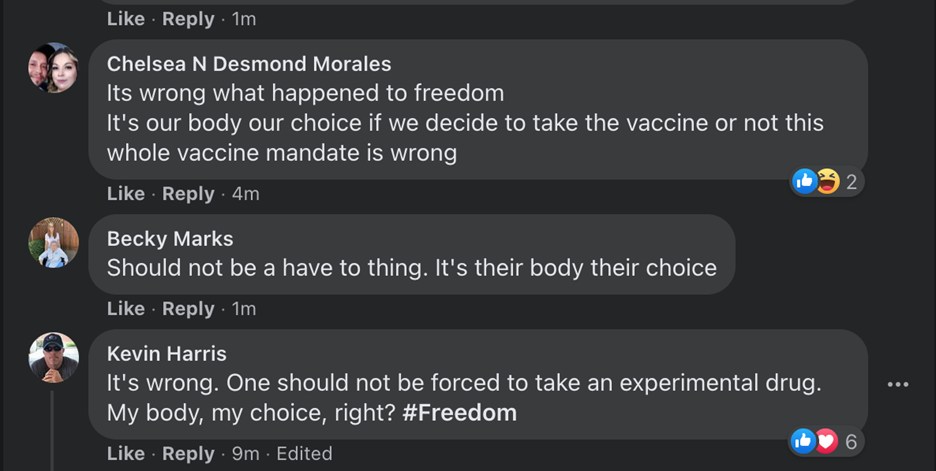View edit history via the Edited label
936x471 pixels.
pos(304,454)
